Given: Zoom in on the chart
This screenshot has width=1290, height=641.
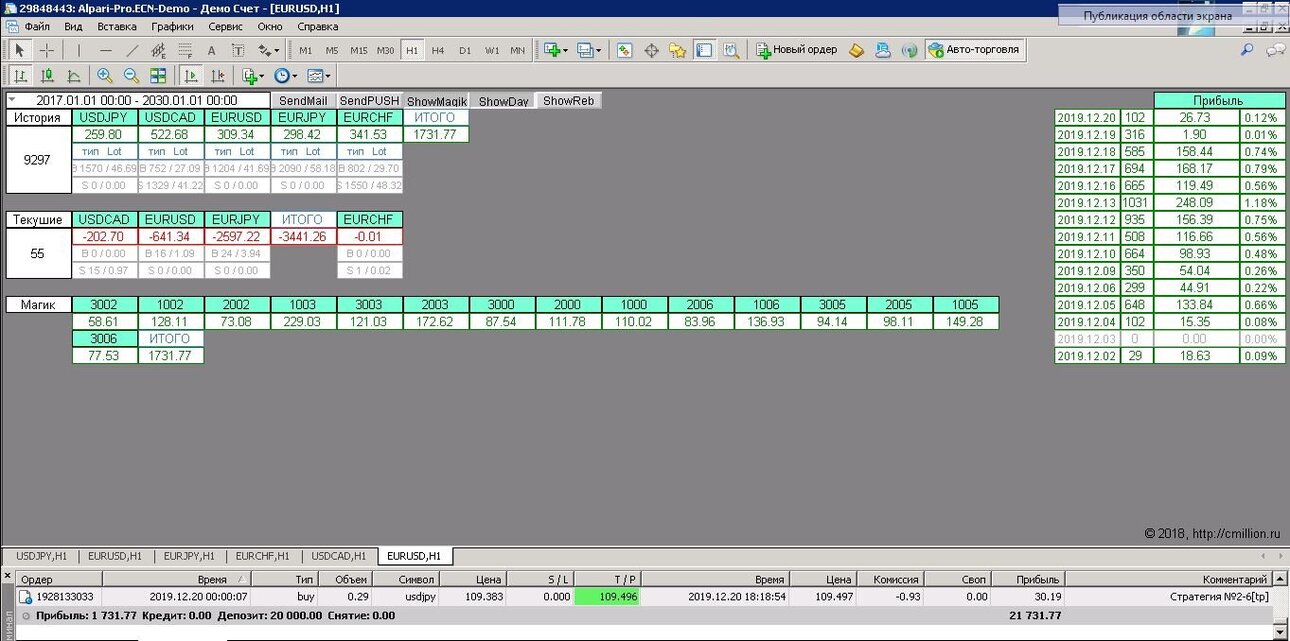Looking at the screenshot, I should point(104,76).
